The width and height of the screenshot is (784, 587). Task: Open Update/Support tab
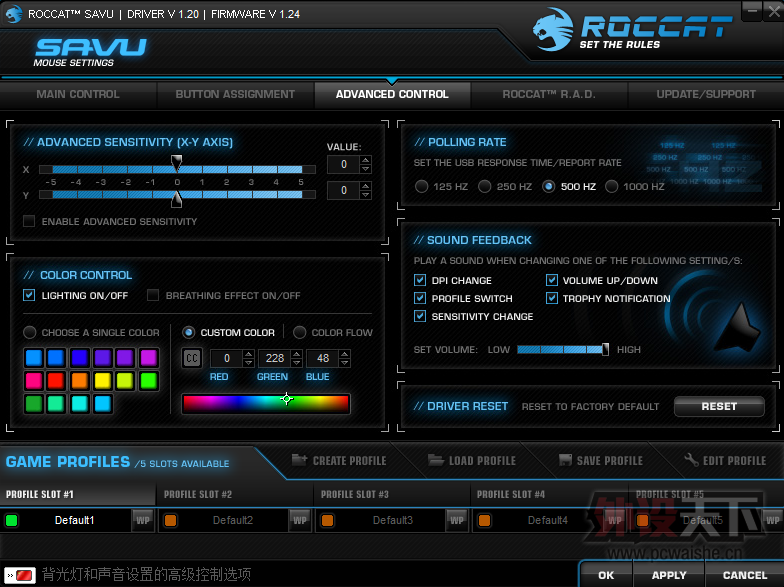pyautogui.click(x=706, y=94)
